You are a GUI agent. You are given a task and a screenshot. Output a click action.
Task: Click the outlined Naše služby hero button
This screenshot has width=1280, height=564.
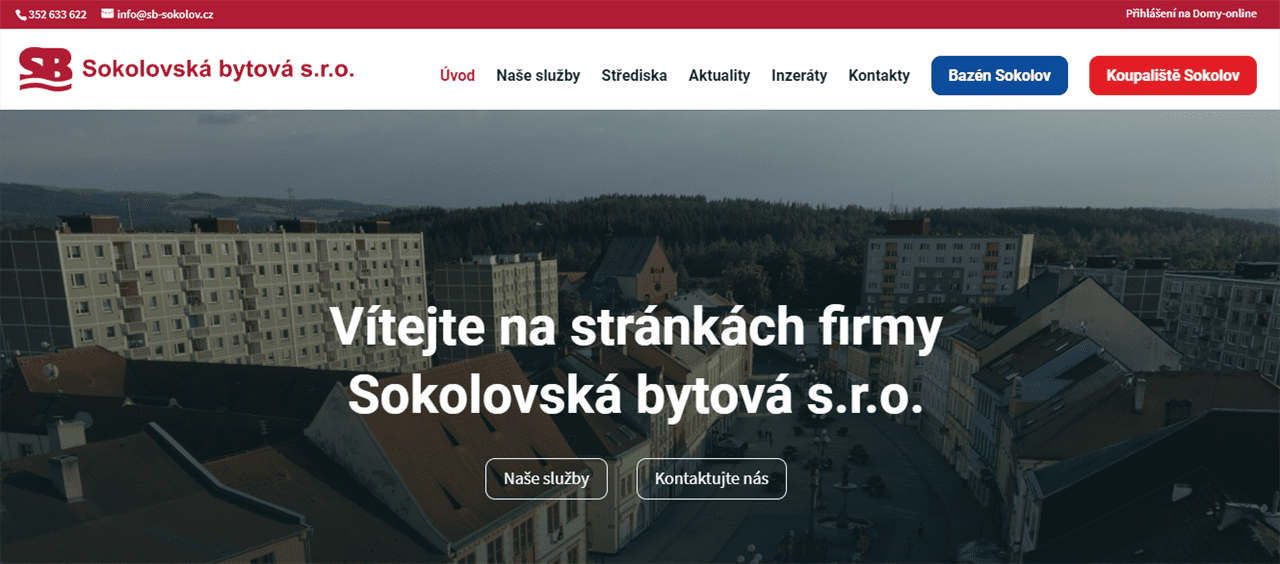coord(546,478)
